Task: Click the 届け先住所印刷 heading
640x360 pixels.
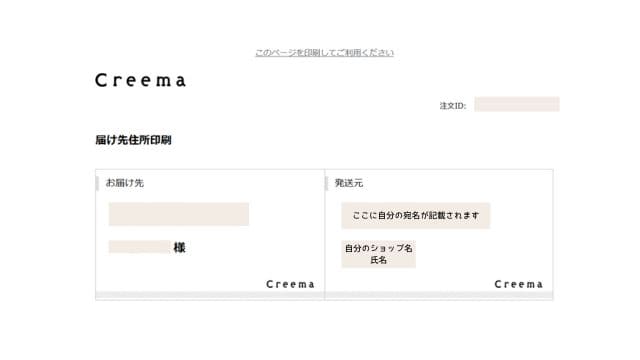Action: pyautogui.click(x=133, y=140)
